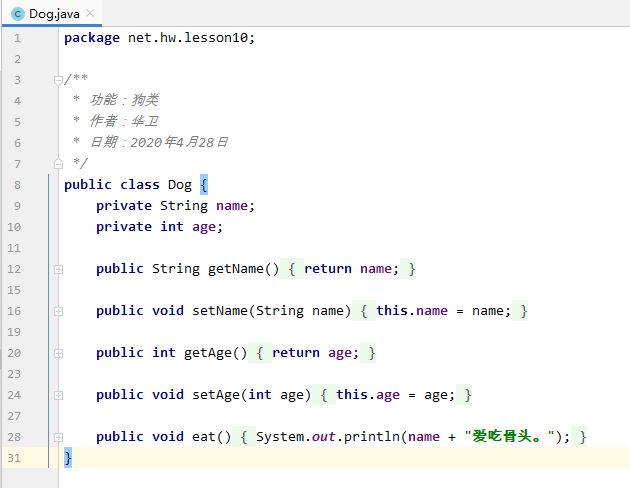Expand the getAge() method fold at line 20

pos(58,353)
